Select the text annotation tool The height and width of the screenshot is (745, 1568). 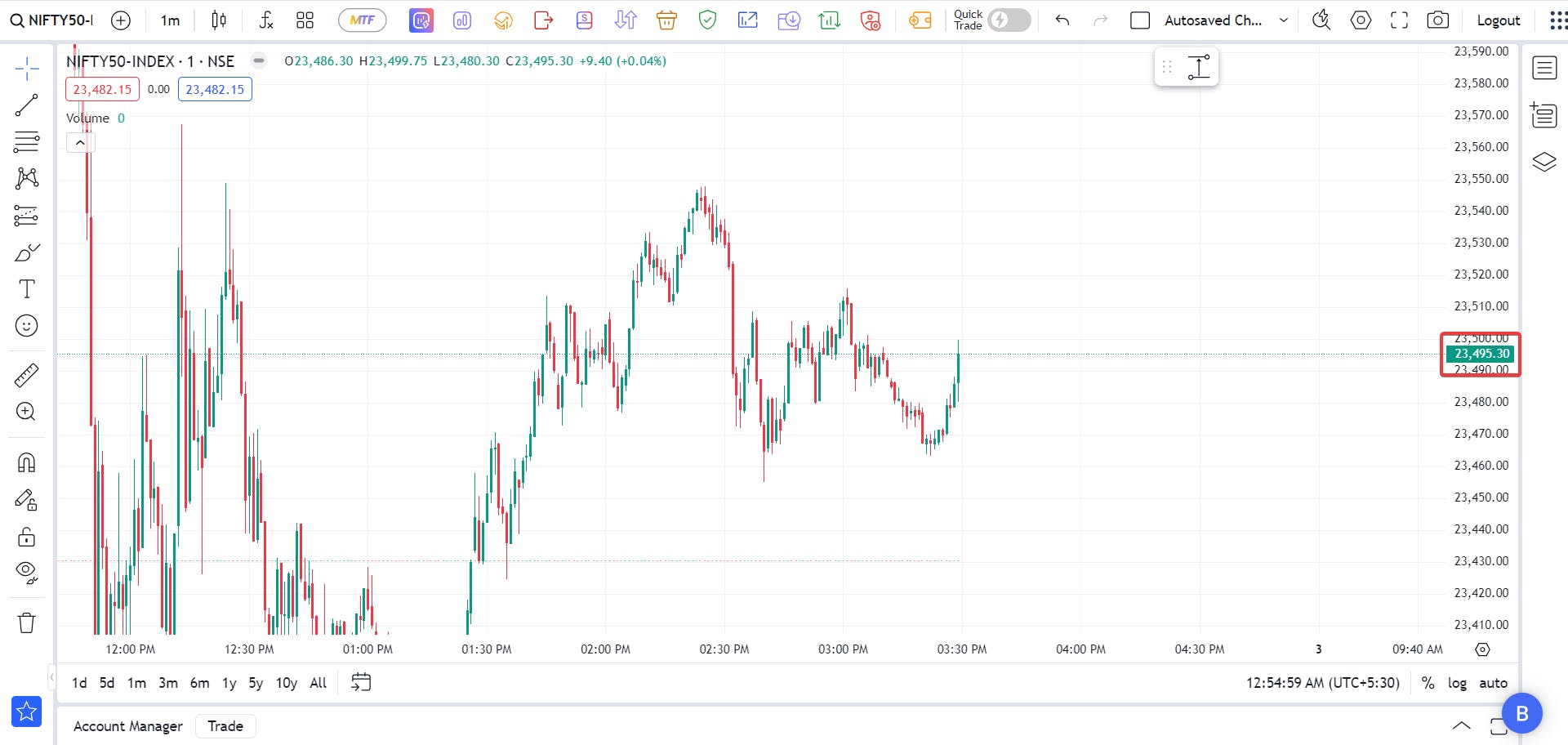point(26,289)
